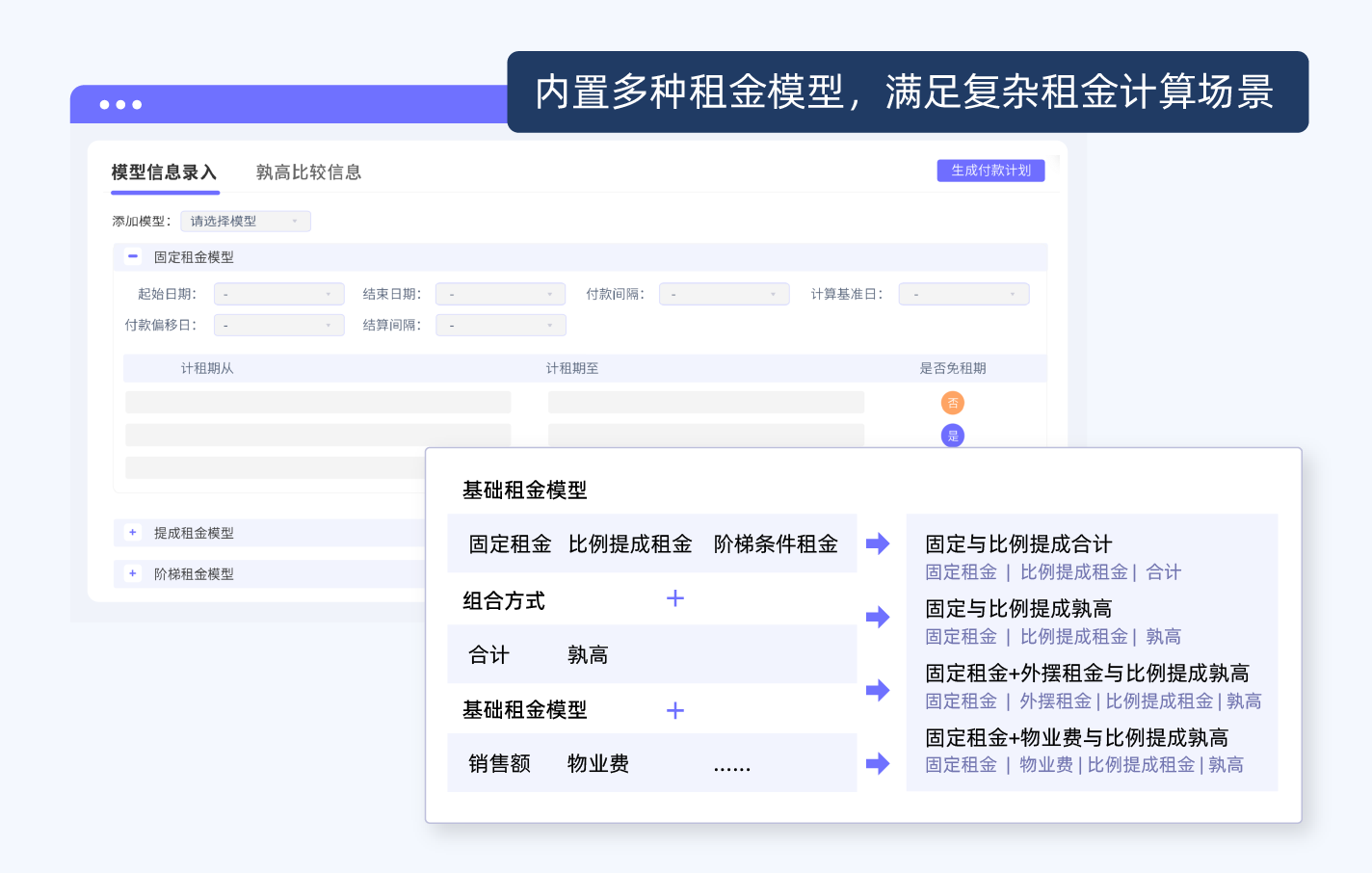Click the plus icon beside 组合方式
The width and height of the screenshot is (1372, 873).
675,598
